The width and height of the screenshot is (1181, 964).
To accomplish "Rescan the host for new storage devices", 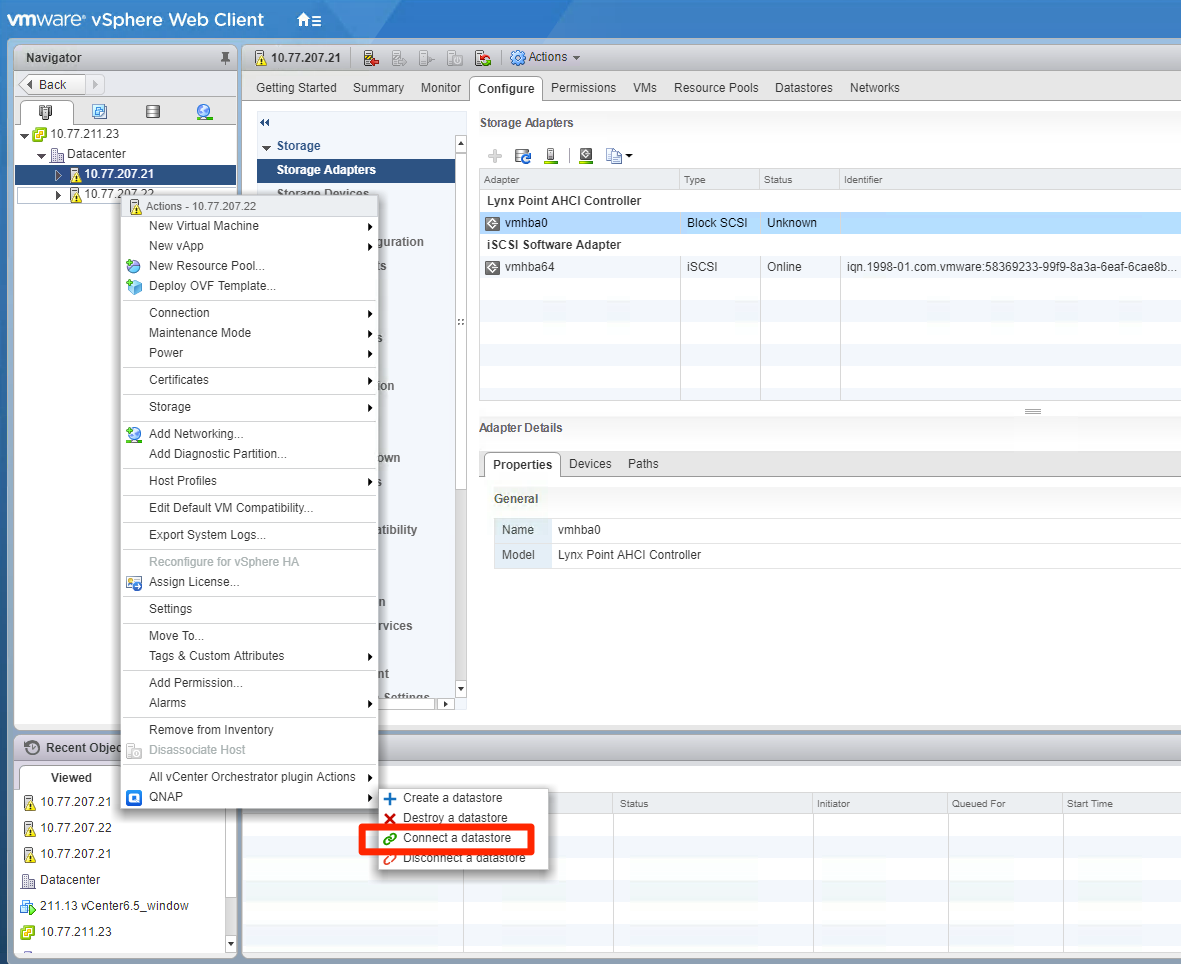I will pyautogui.click(x=551, y=155).
